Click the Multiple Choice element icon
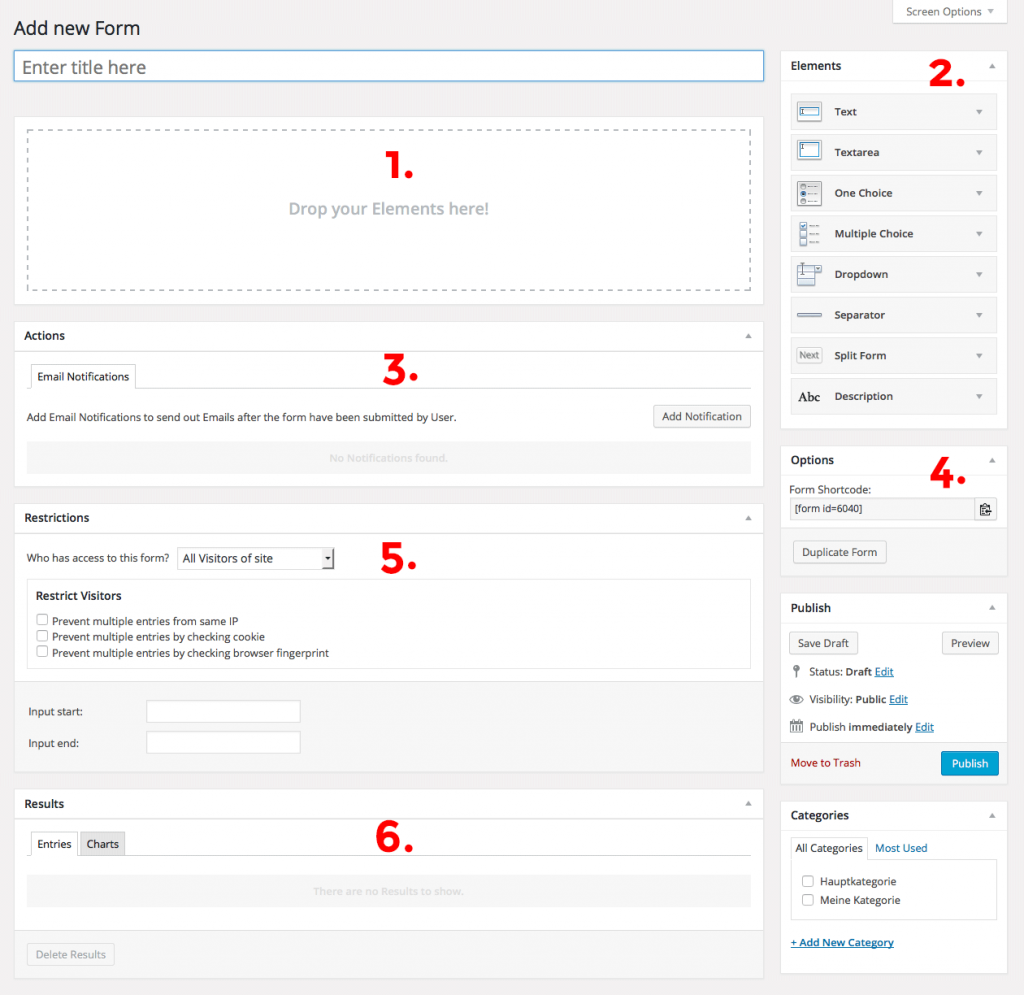 coord(810,233)
